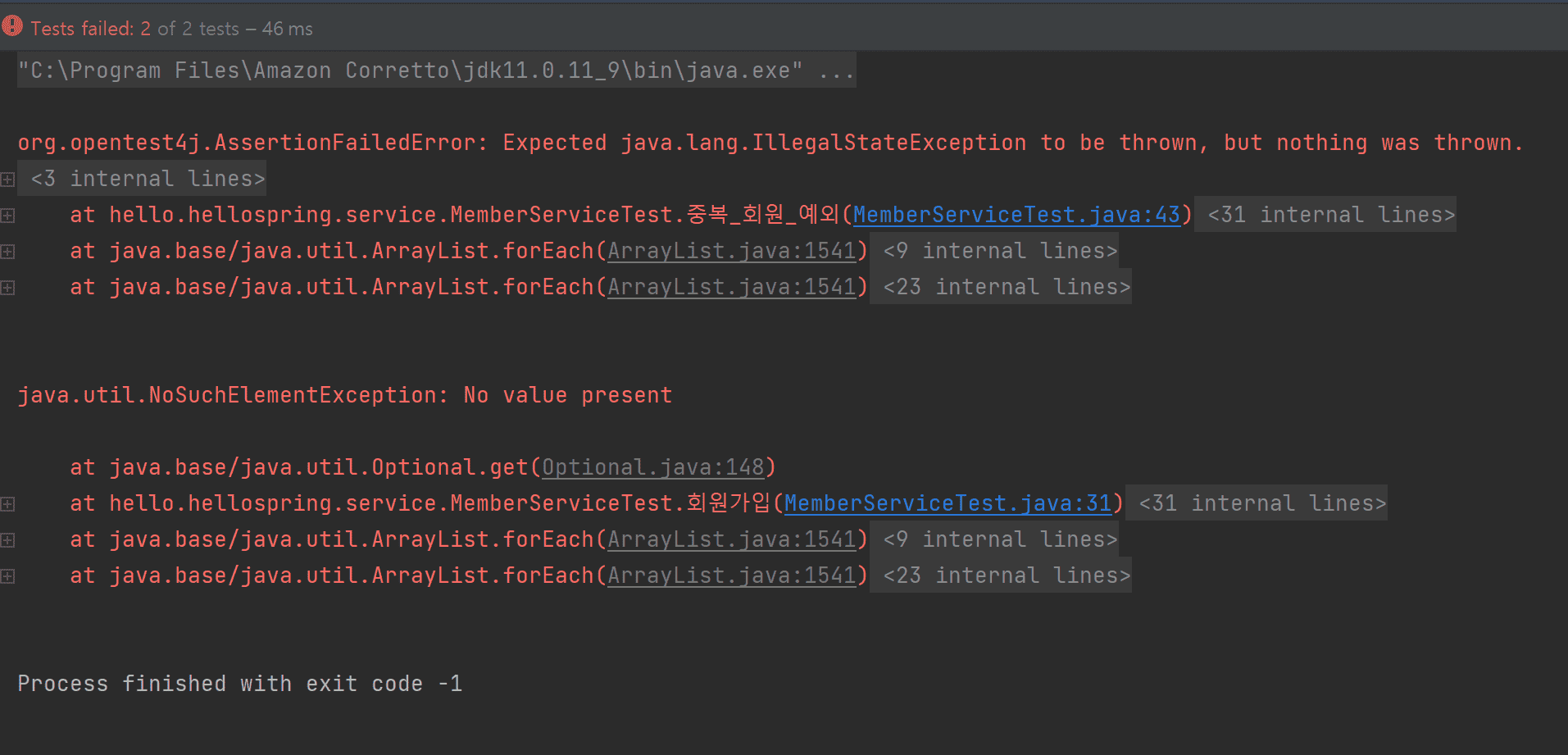Expand the "<3 internal lines>" folded block

pos(148,179)
